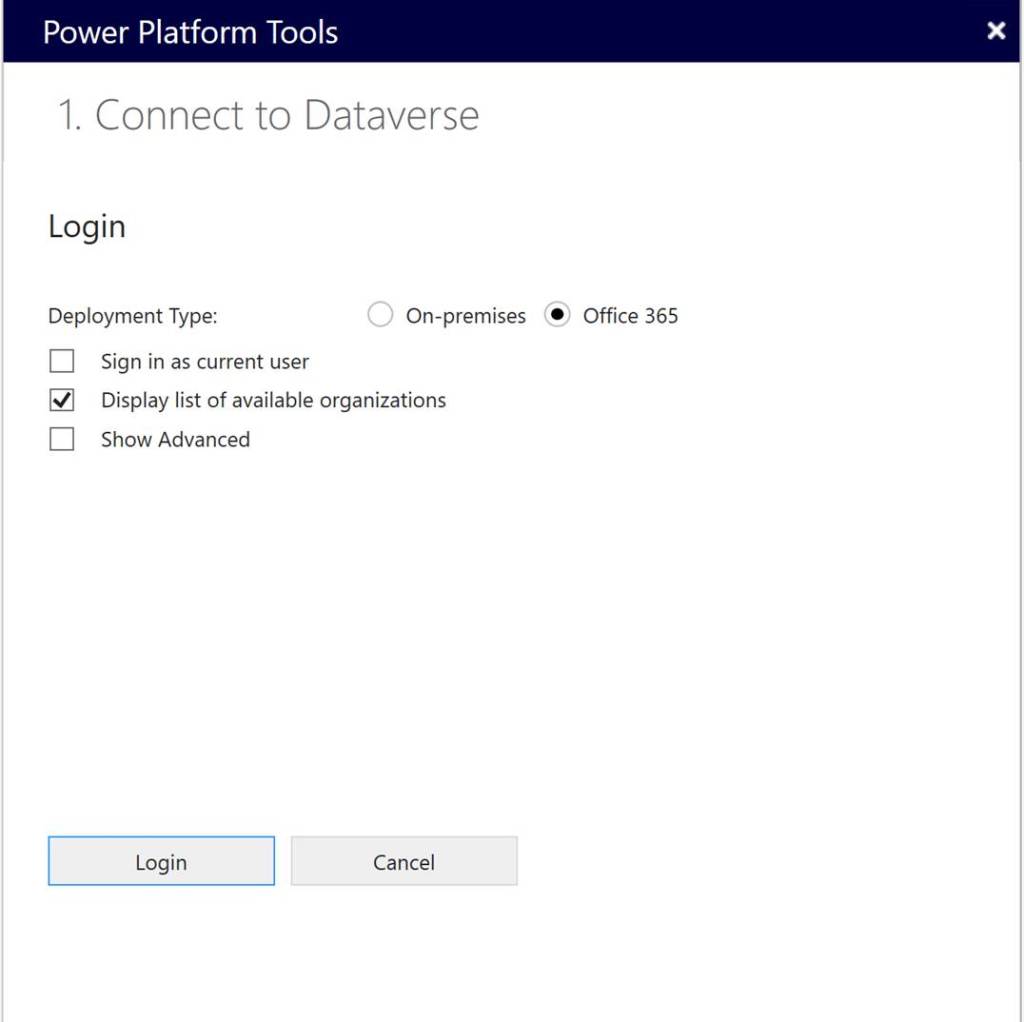Click the 'Show Advanced' label text
Viewport: 1024px width, 1022px height.
coord(175,440)
